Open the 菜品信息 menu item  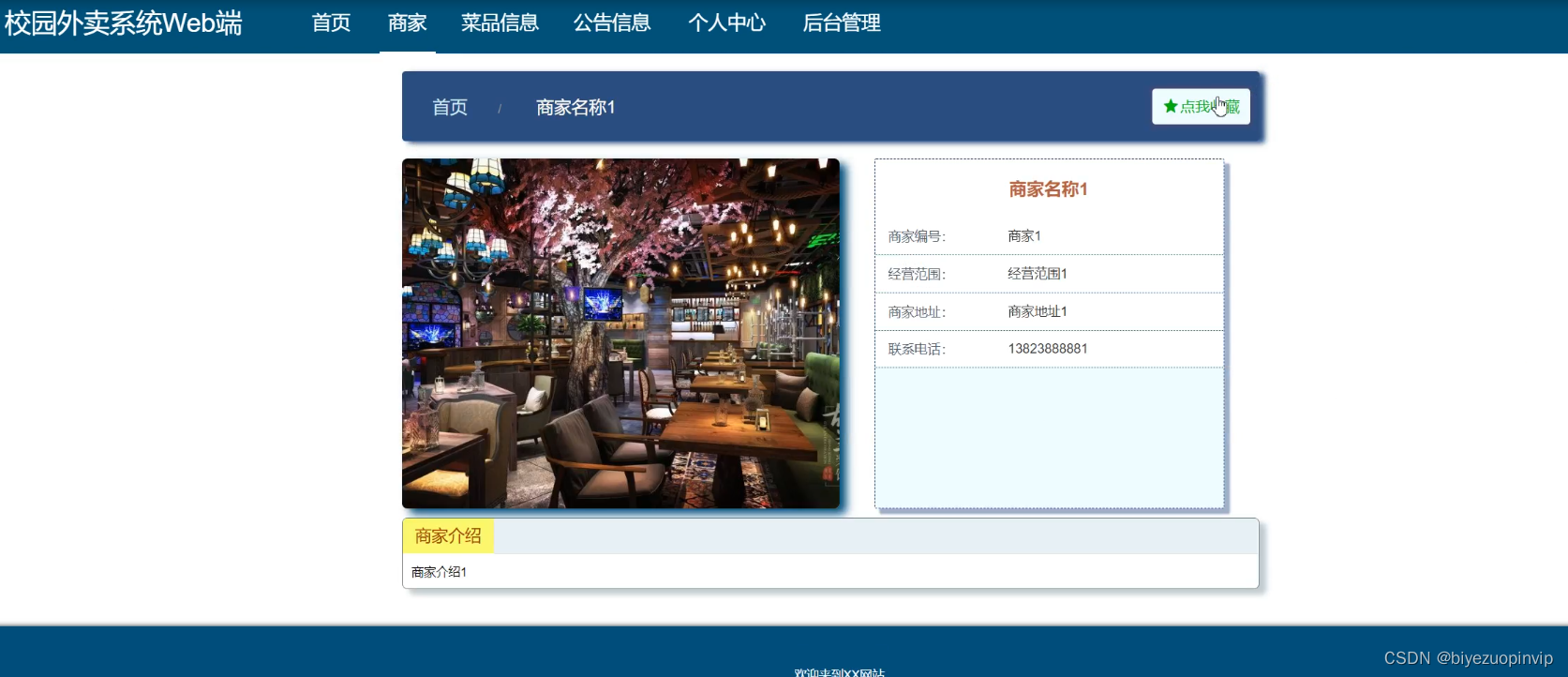click(500, 23)
